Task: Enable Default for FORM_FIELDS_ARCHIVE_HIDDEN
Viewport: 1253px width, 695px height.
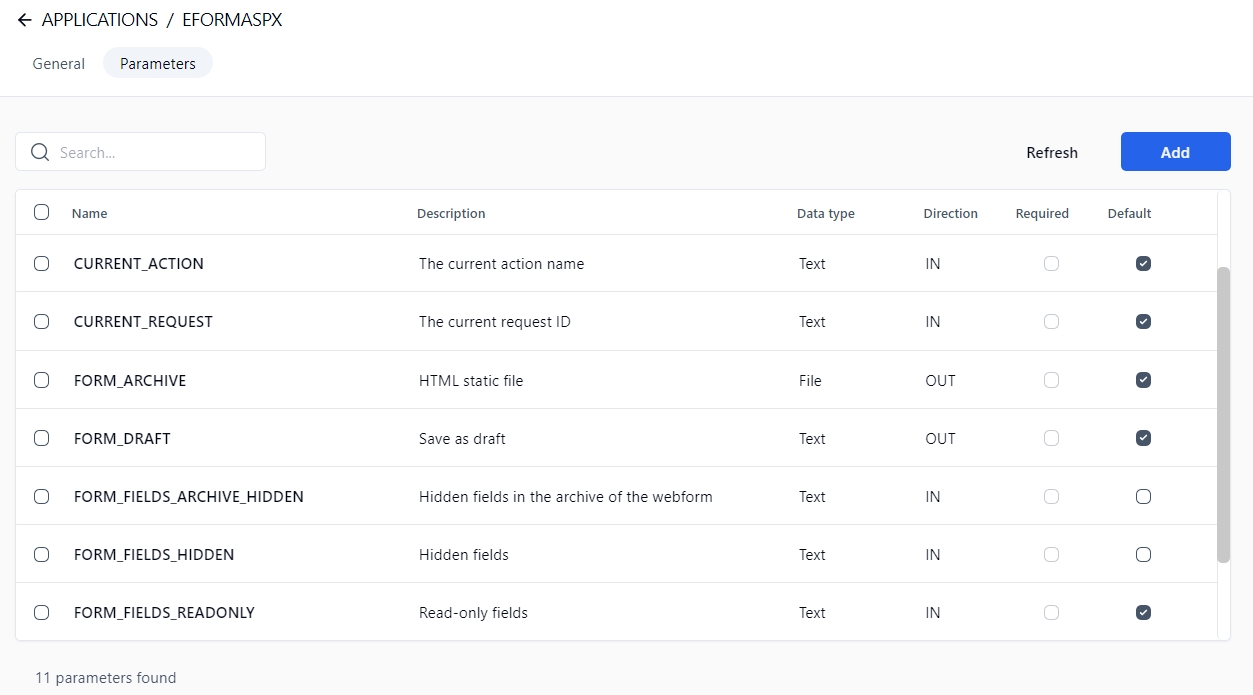Action: pyautogui.click(x=1143, y=496)
